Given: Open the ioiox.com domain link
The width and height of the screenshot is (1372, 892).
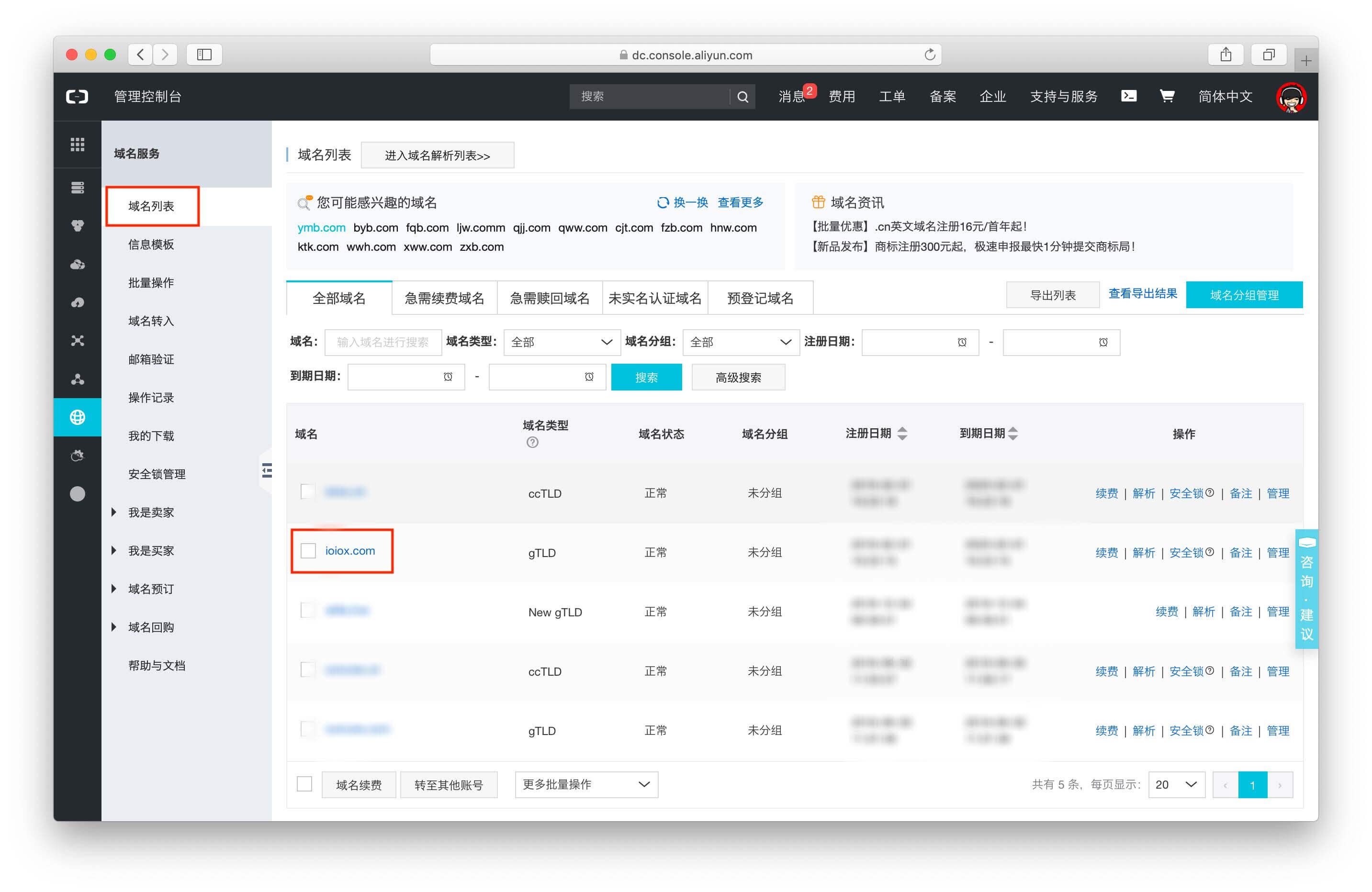Looking at the screenshot, I should 349,550.
